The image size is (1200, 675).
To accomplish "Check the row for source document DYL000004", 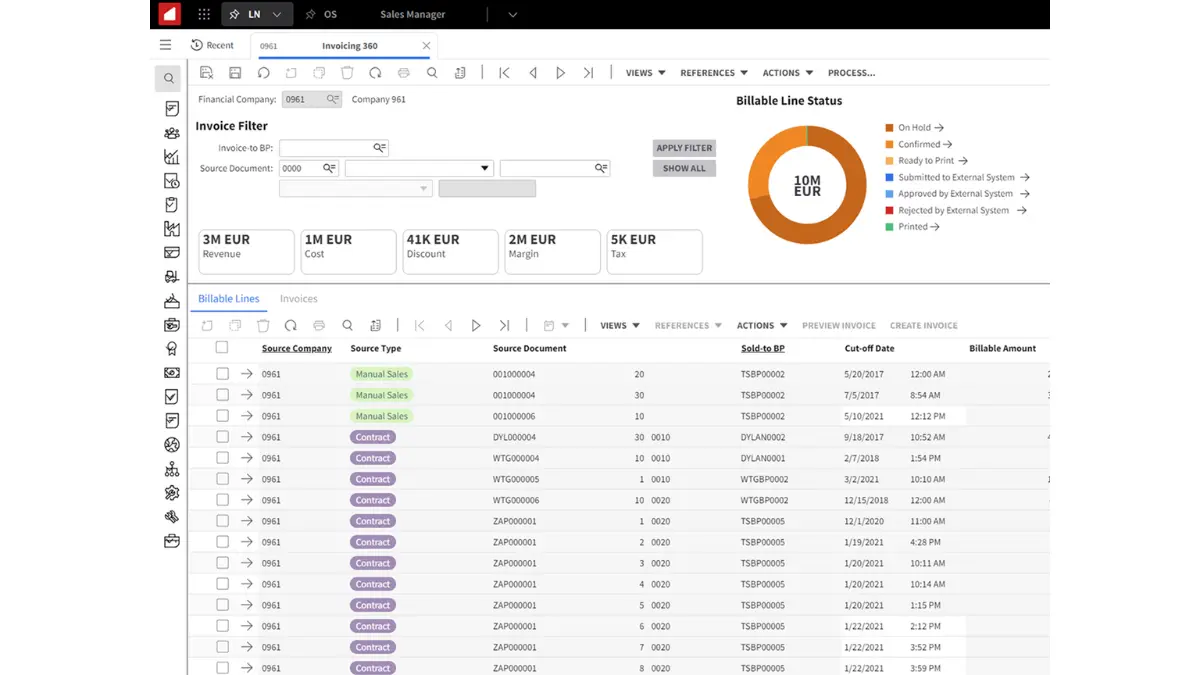I will click(222, 437).
